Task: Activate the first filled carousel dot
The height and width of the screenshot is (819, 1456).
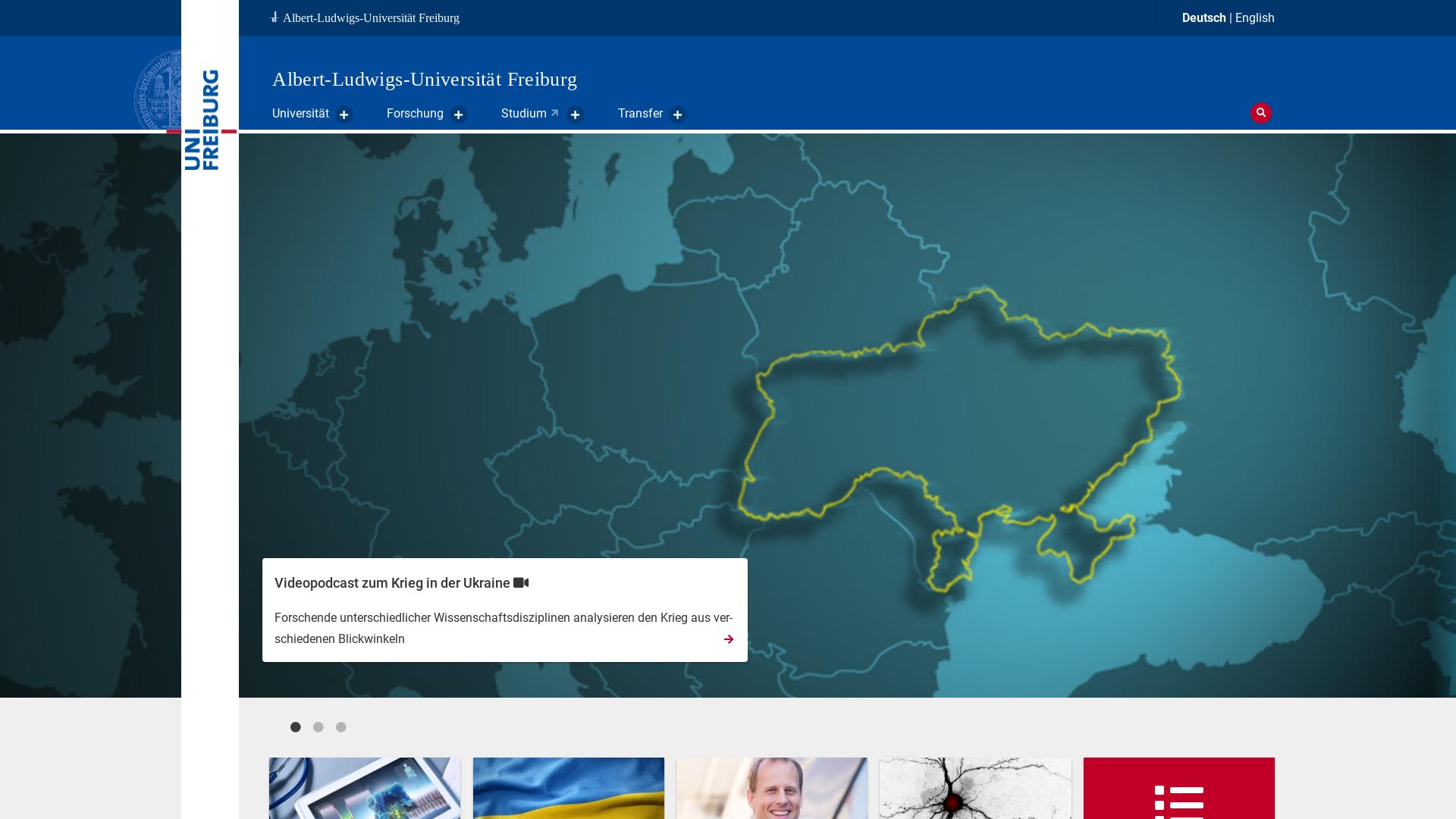Action: [295, 726]
